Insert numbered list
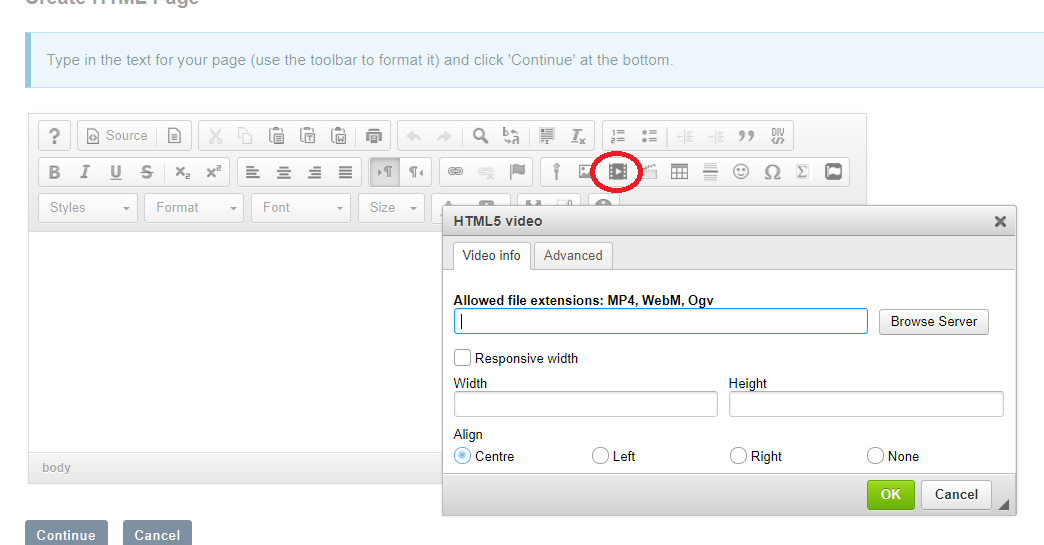This screenshot has height=545, width=1044. (x=618, y=136)
